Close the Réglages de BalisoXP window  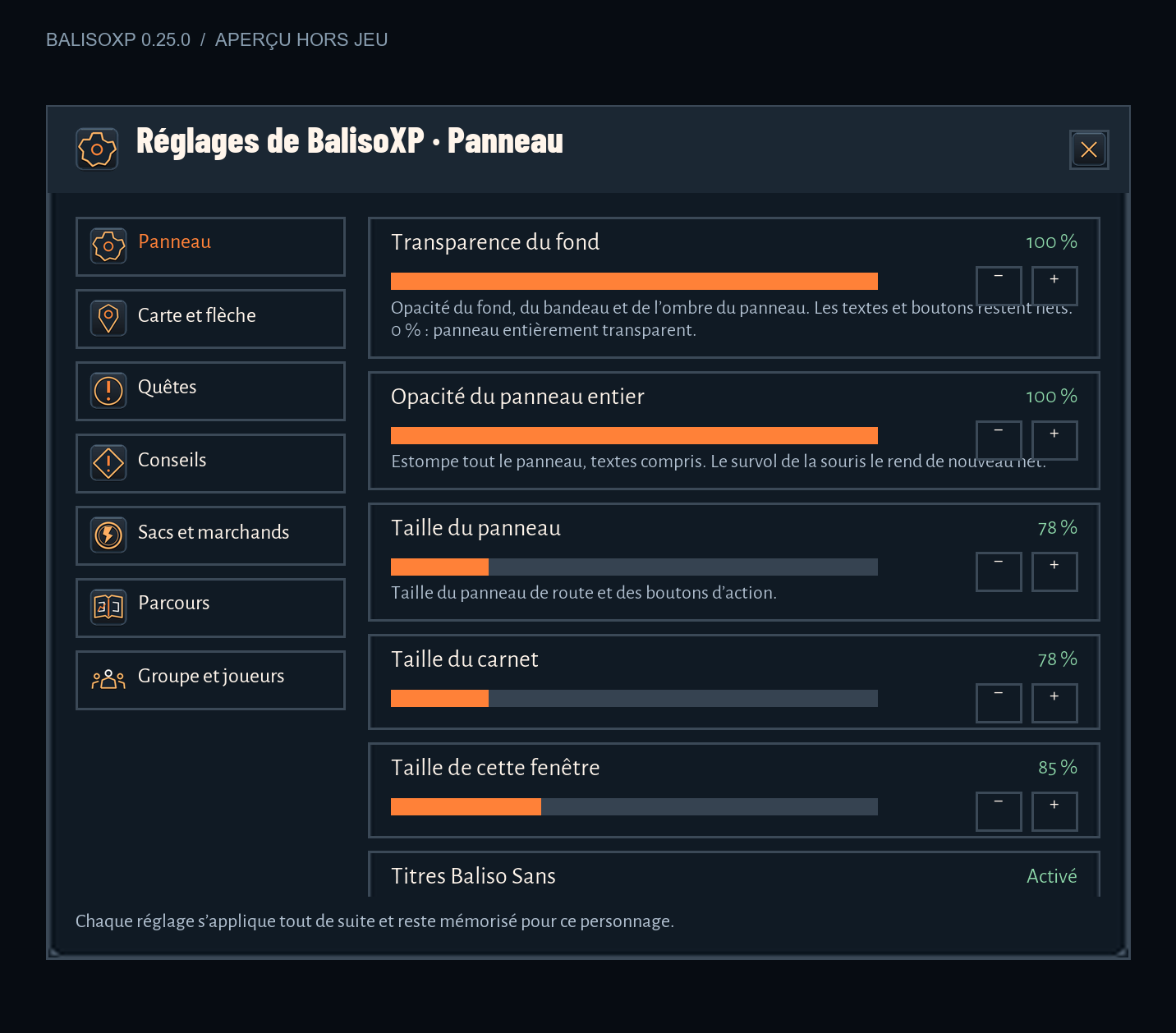pos(1089,149)
